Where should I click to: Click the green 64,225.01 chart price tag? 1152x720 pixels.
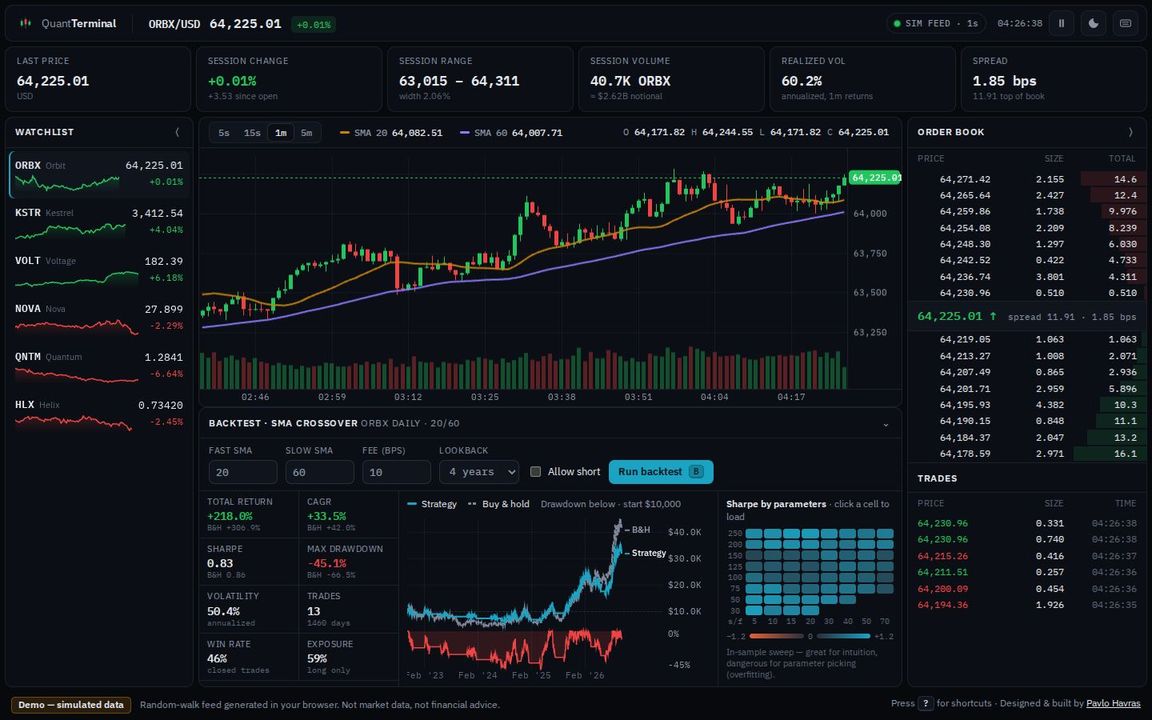(875, 178)
